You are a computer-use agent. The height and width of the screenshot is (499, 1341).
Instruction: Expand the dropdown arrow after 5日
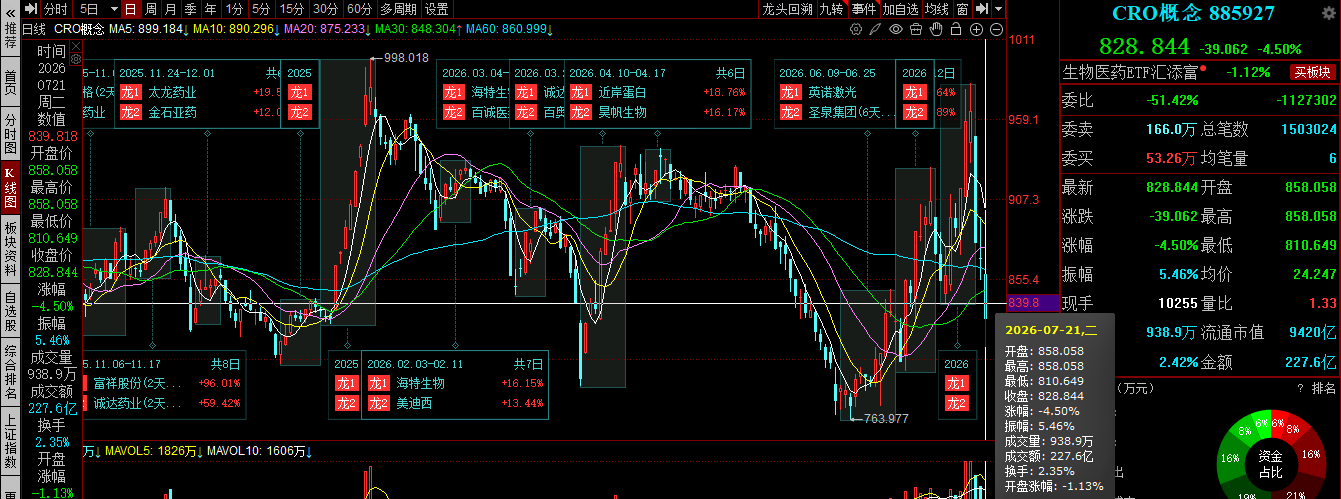pos(115,9)
